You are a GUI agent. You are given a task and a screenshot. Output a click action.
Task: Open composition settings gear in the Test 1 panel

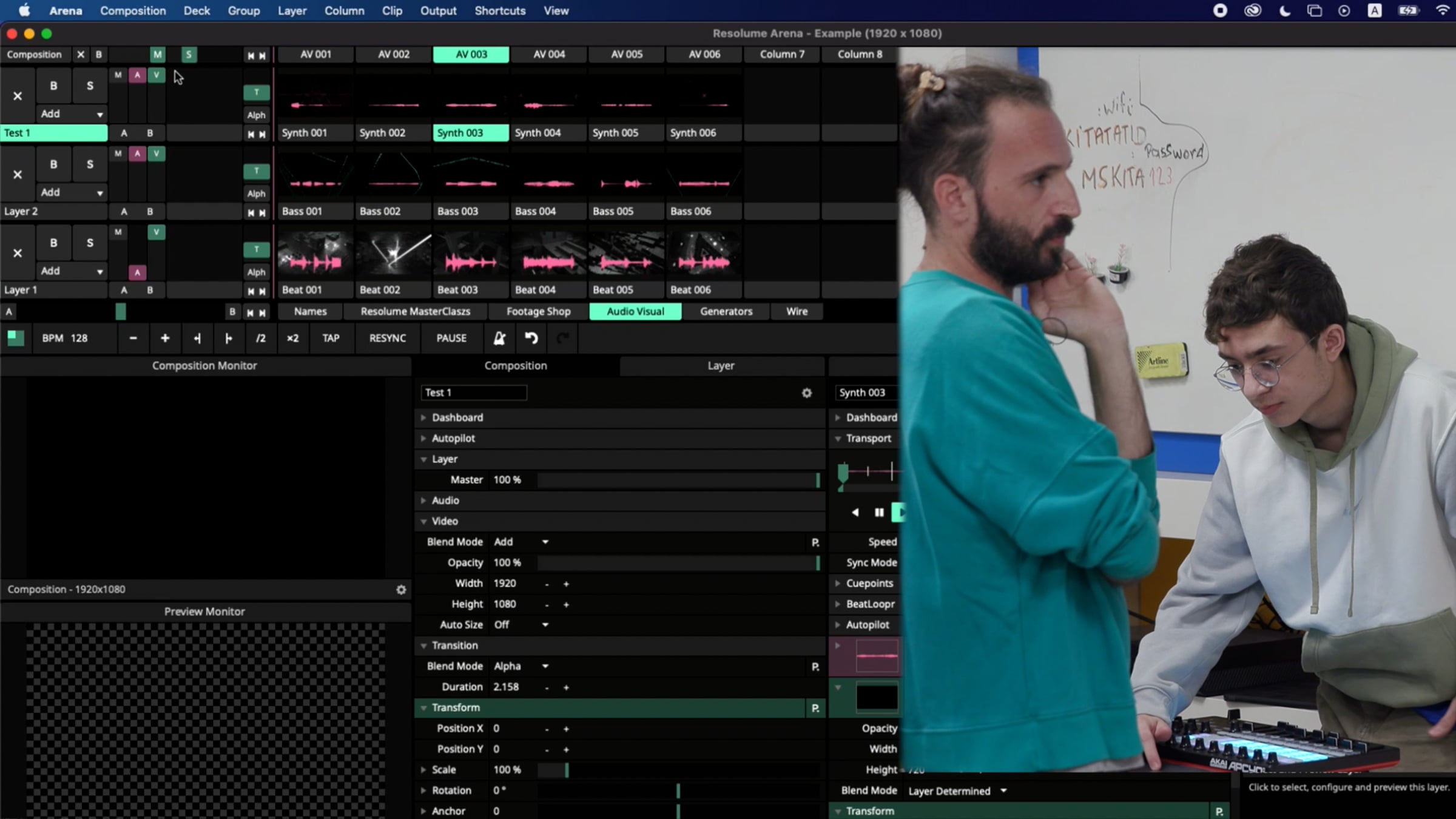806,393
